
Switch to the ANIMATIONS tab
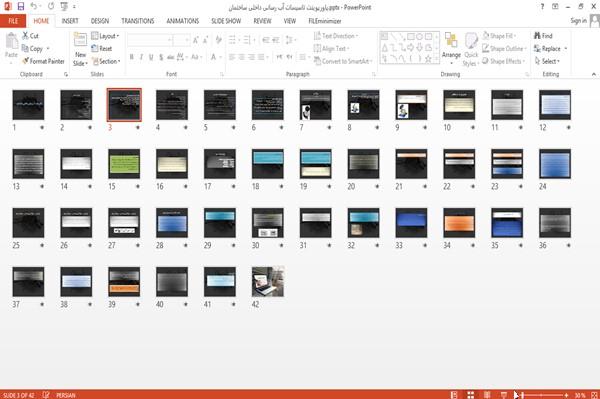(x=183, y=21)
